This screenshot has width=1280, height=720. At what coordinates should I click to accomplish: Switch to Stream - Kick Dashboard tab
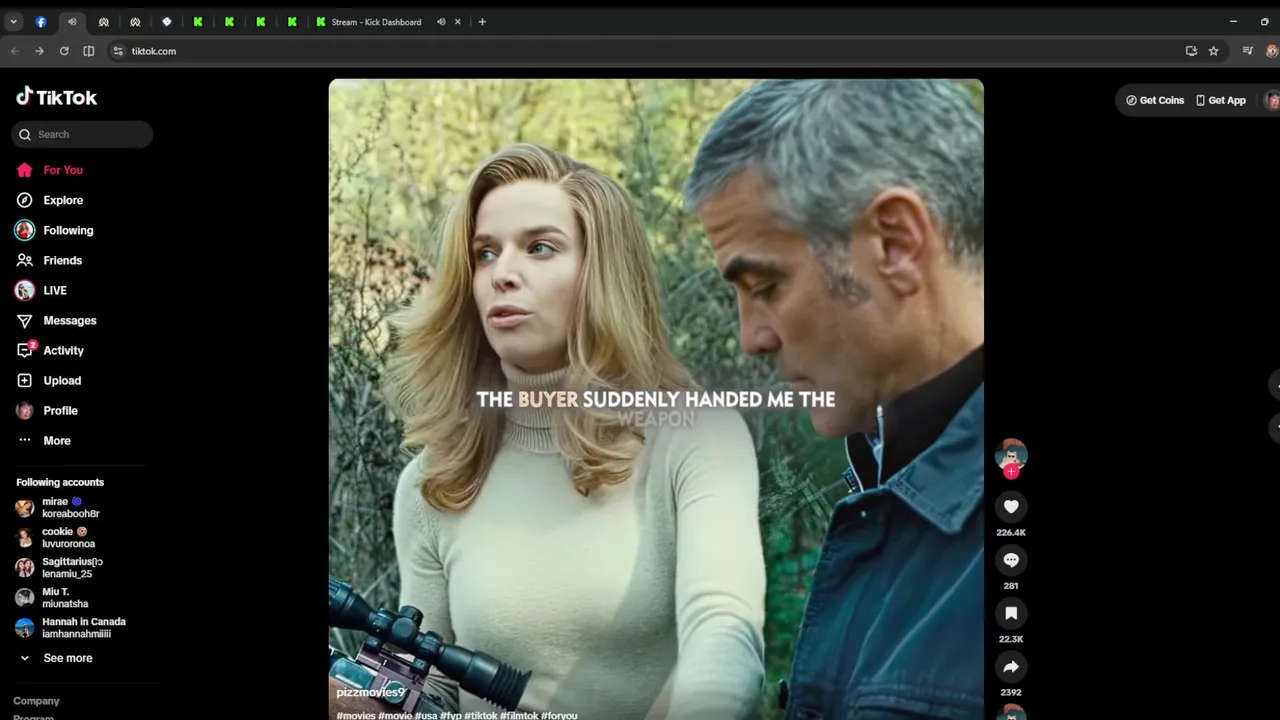tap(376, 22)
